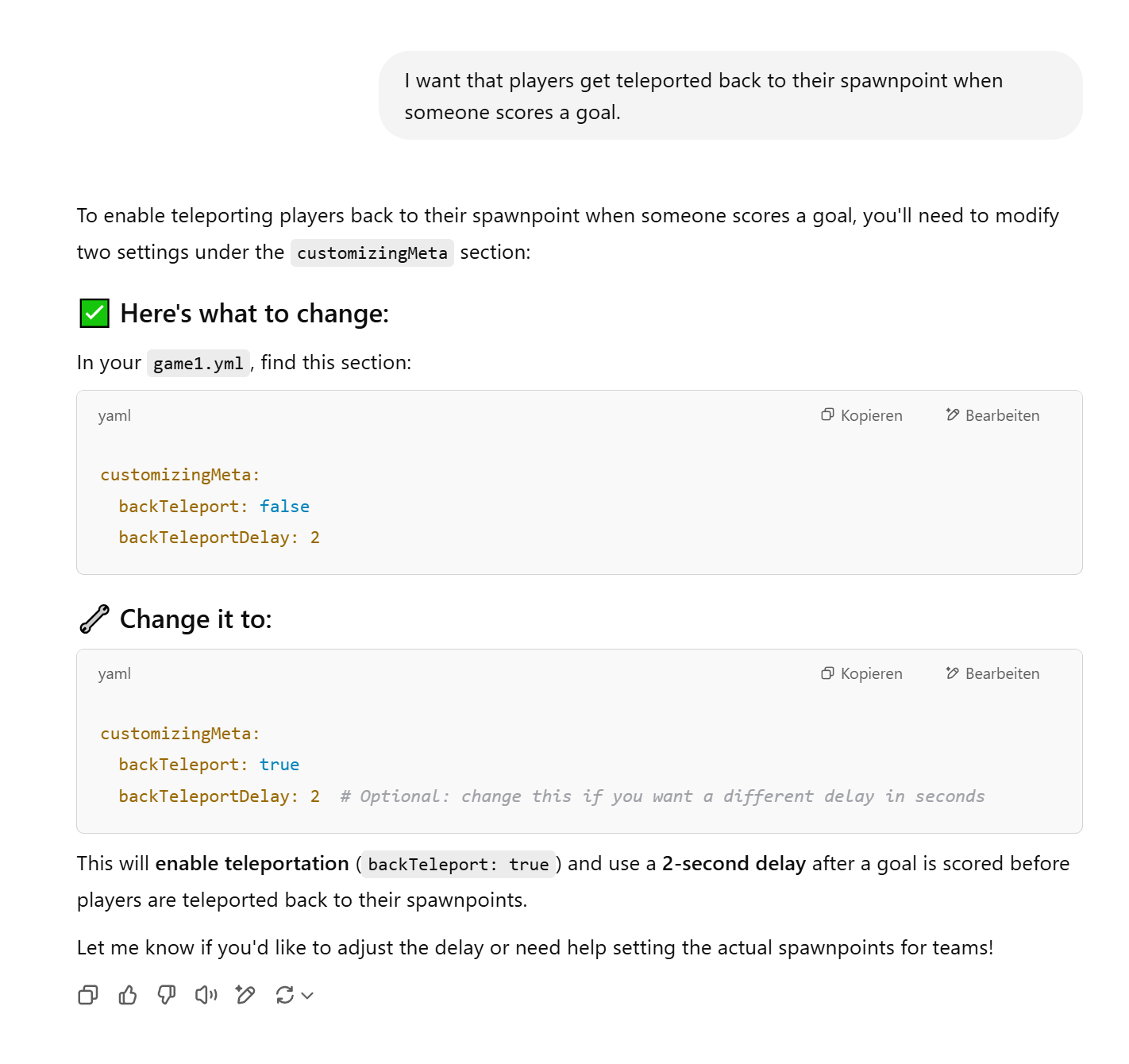Screen dimensions: 1129x1064
Task: Read the response aloud with the speaker icon
Action: tap(206, 995)
